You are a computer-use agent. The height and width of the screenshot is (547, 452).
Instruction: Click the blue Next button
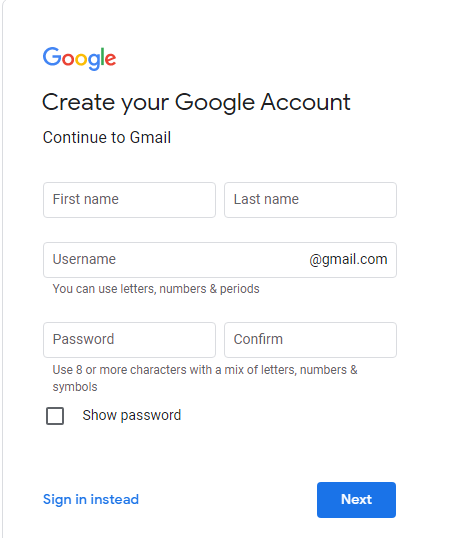(356, 500)
